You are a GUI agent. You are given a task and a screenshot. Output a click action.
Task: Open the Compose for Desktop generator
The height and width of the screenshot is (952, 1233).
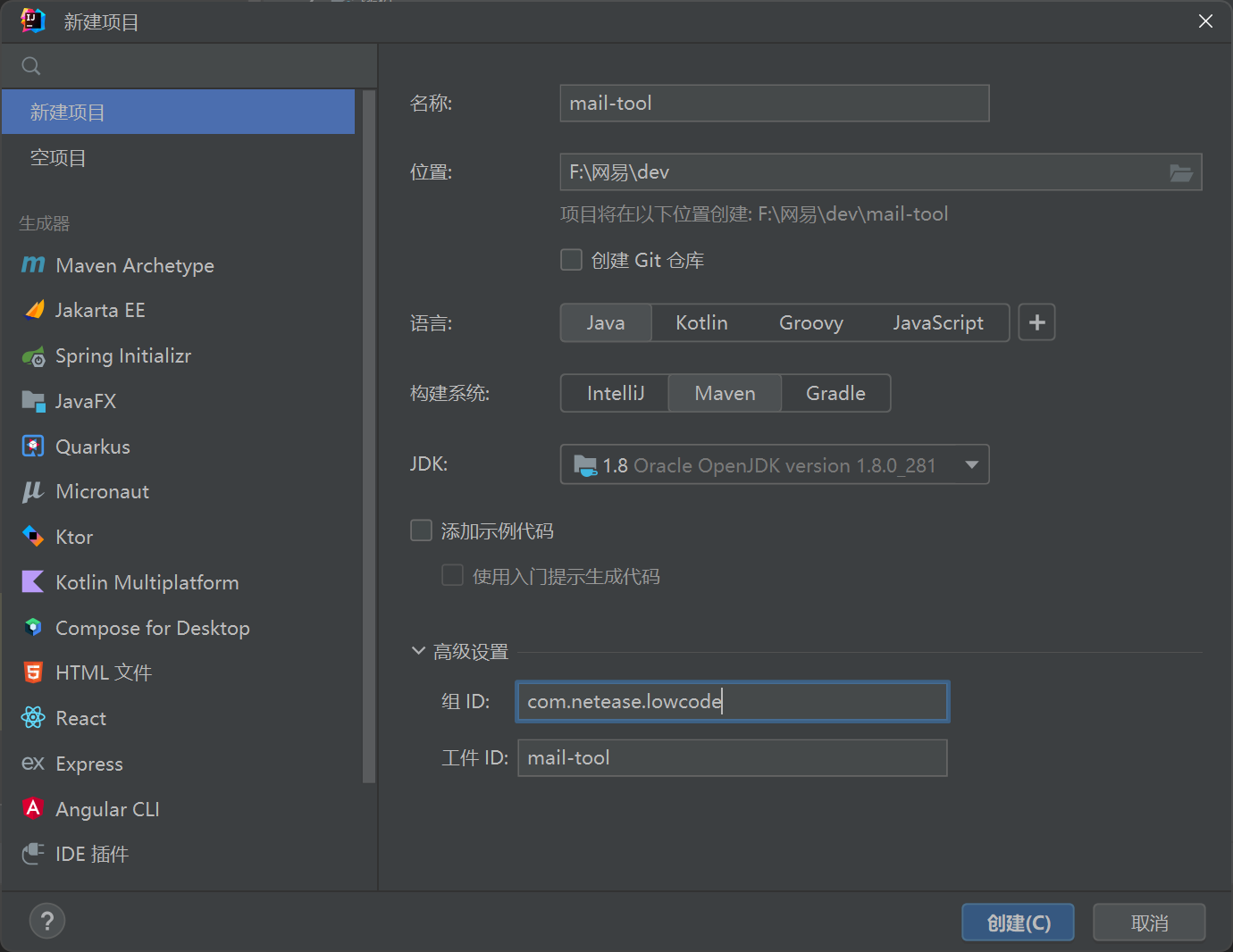pos(153,628)
